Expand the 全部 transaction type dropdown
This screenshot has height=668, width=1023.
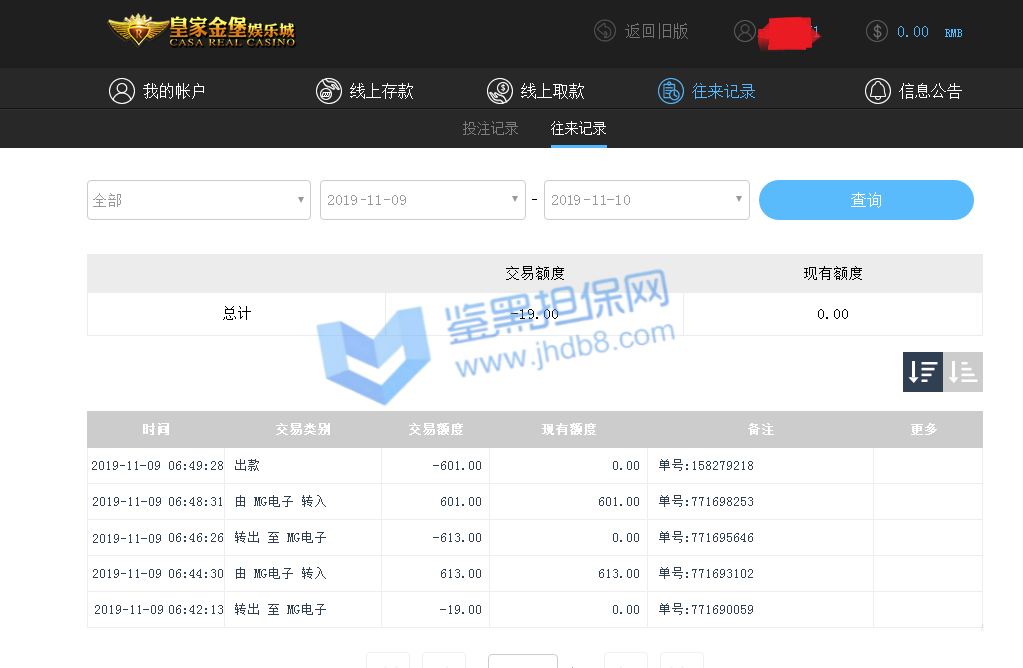[199, 200]
